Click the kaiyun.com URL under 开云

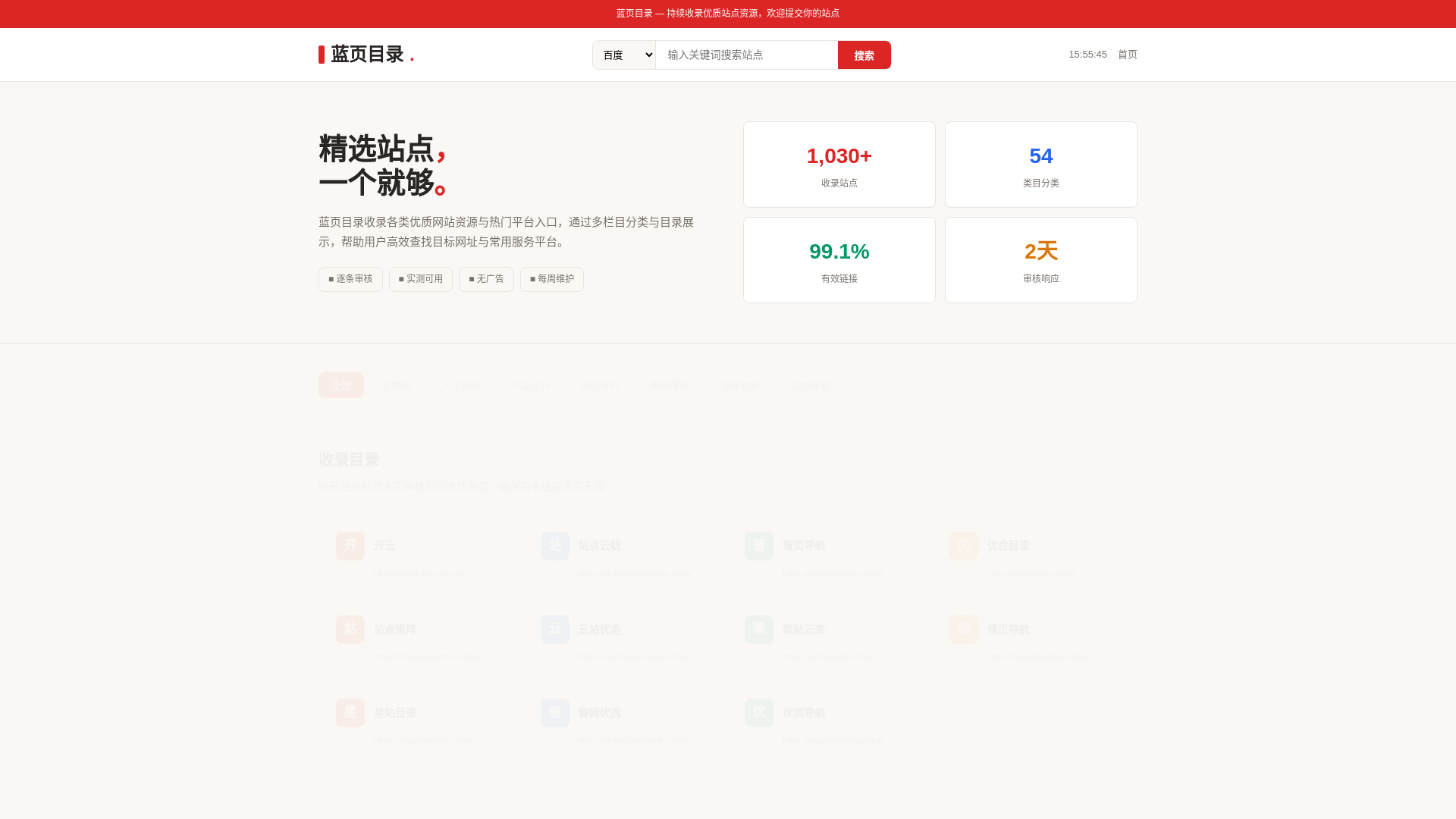click(419, 573)
